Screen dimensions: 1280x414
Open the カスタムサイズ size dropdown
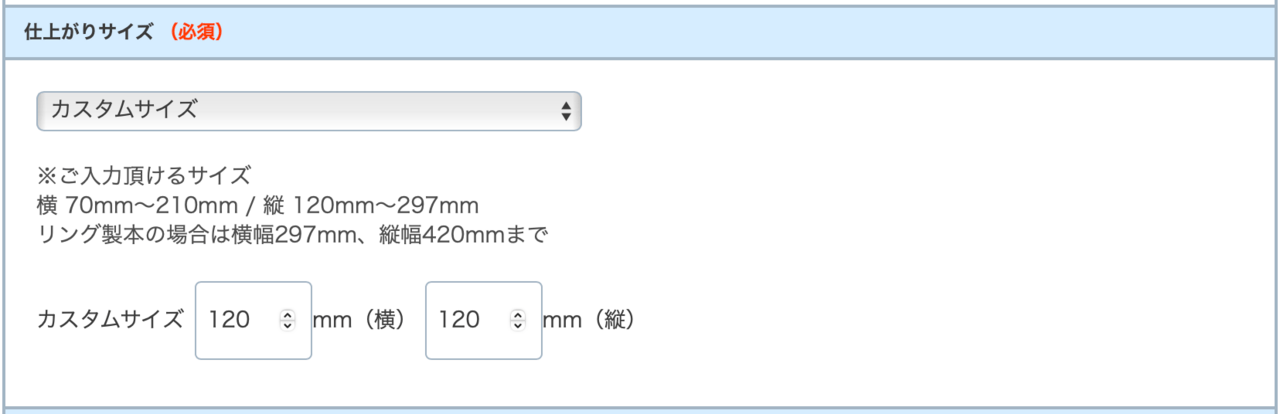click(x=300, y=111)
